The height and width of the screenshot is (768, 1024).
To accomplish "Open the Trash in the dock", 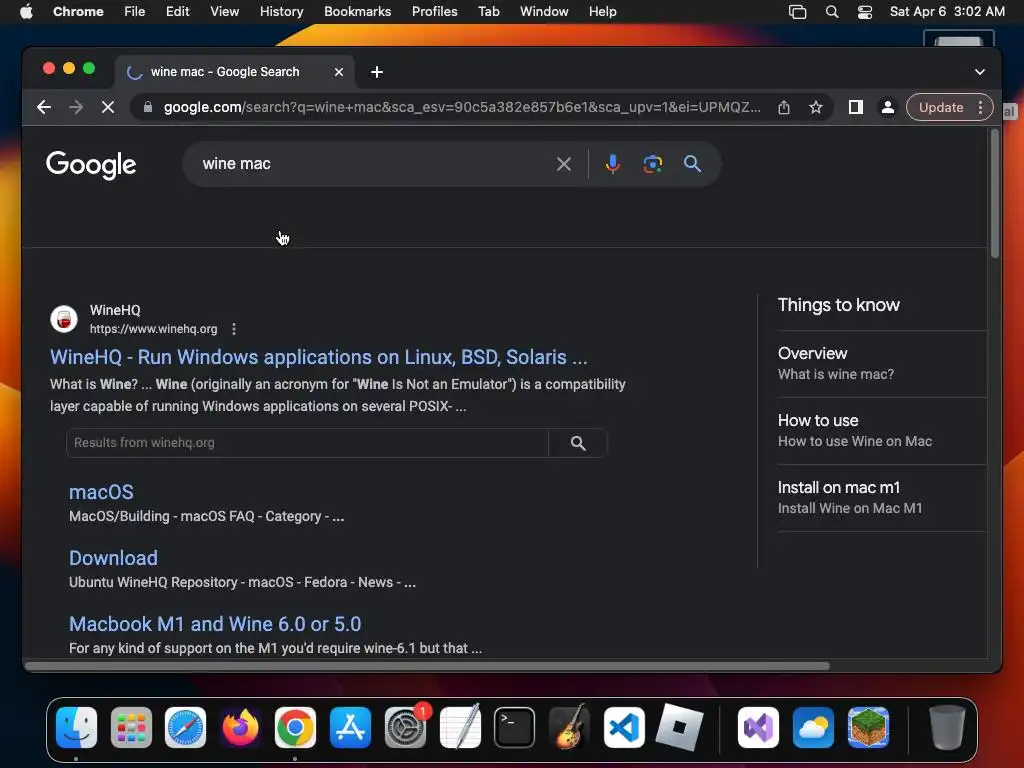I will tap(947, 727).
